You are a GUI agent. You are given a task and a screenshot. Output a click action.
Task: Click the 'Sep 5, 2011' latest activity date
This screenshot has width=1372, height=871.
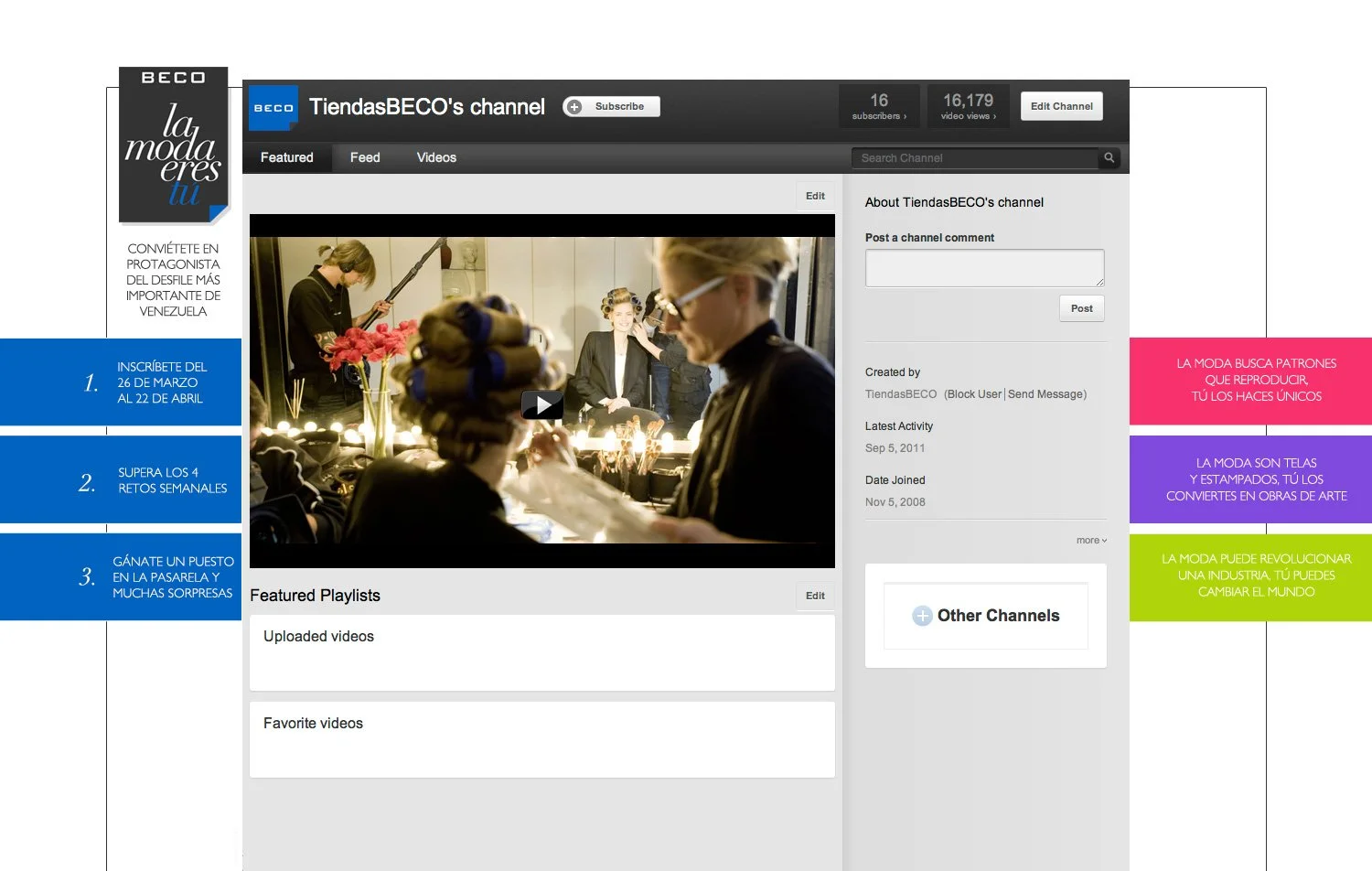895,448
